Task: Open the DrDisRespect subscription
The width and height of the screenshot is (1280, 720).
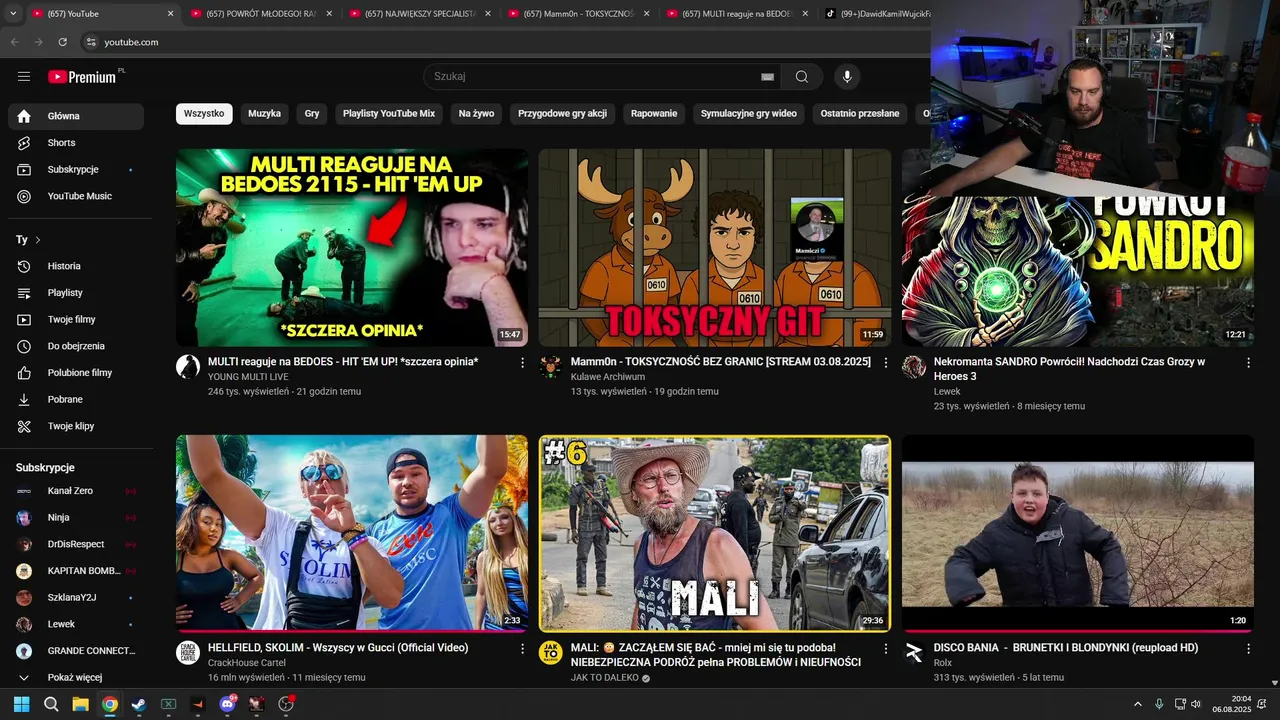Action: 76,544
